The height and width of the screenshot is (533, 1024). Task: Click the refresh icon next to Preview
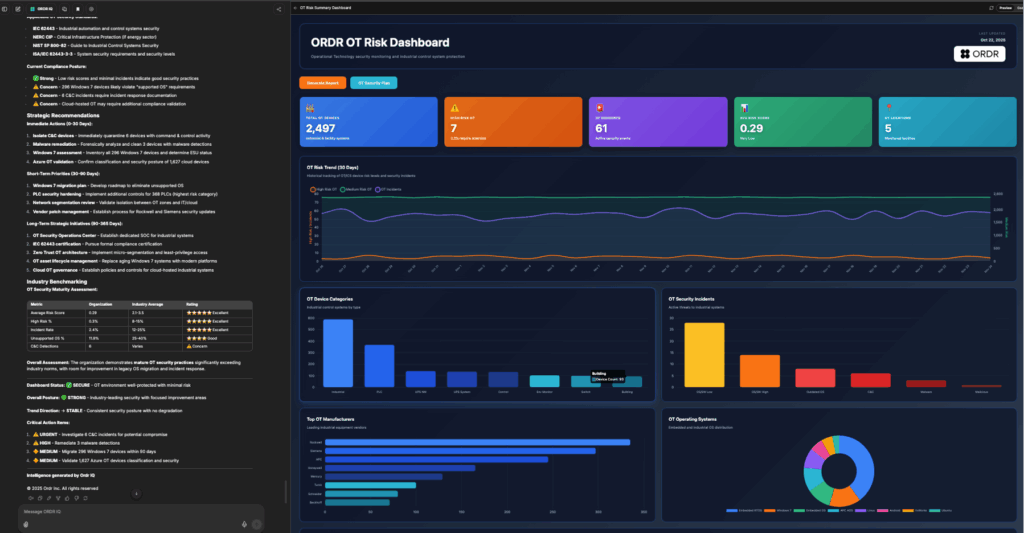pyautogui.click(x=989, y=7)
